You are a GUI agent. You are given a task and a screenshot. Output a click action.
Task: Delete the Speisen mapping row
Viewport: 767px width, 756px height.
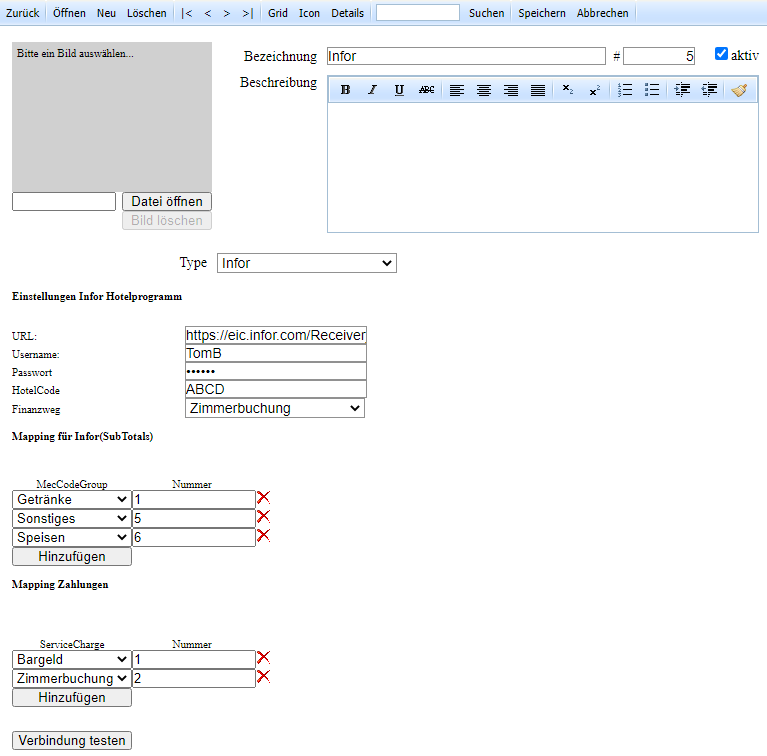tap(263, 536)
